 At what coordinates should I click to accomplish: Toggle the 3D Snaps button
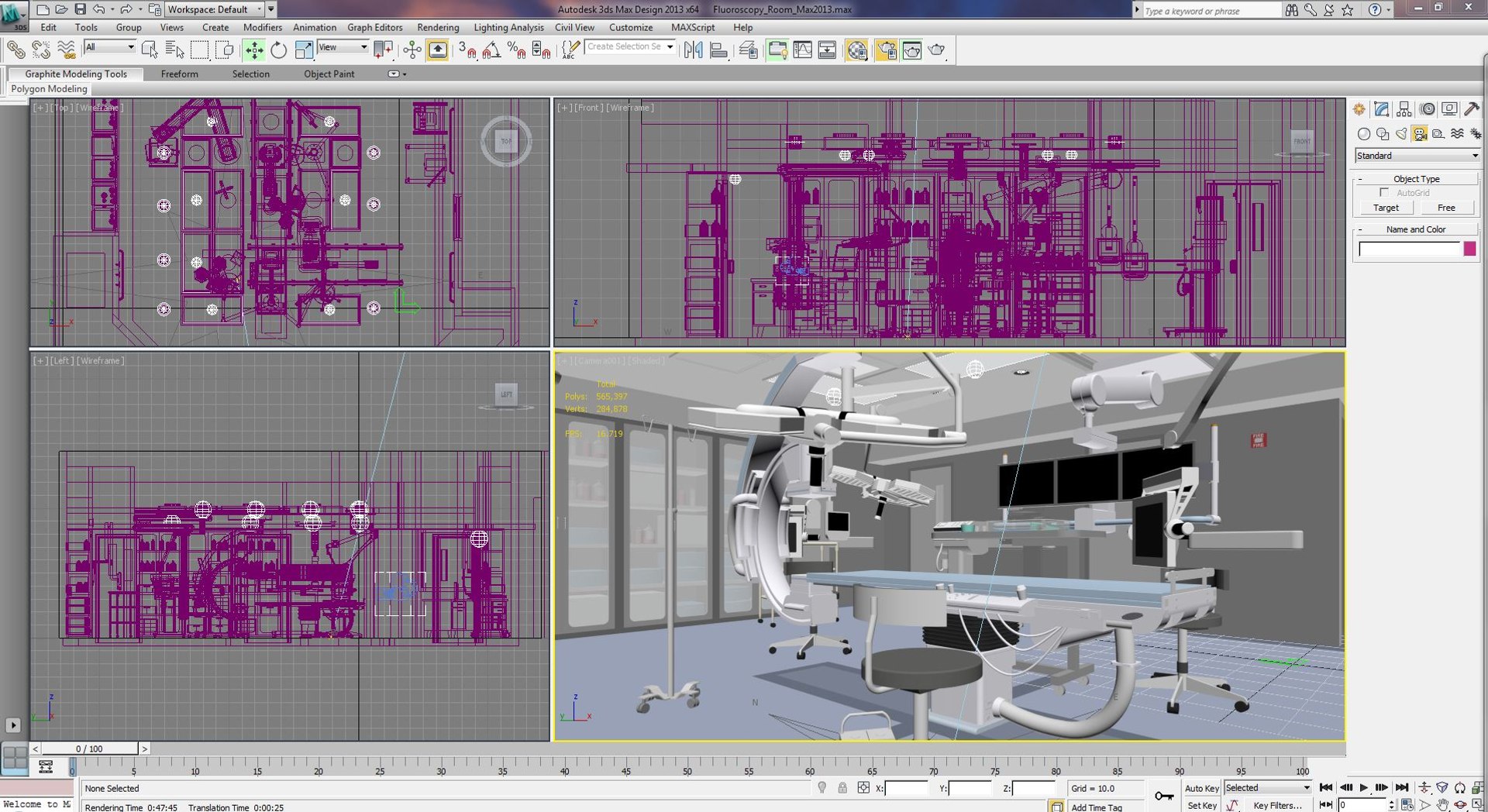[x=467, y=50]
